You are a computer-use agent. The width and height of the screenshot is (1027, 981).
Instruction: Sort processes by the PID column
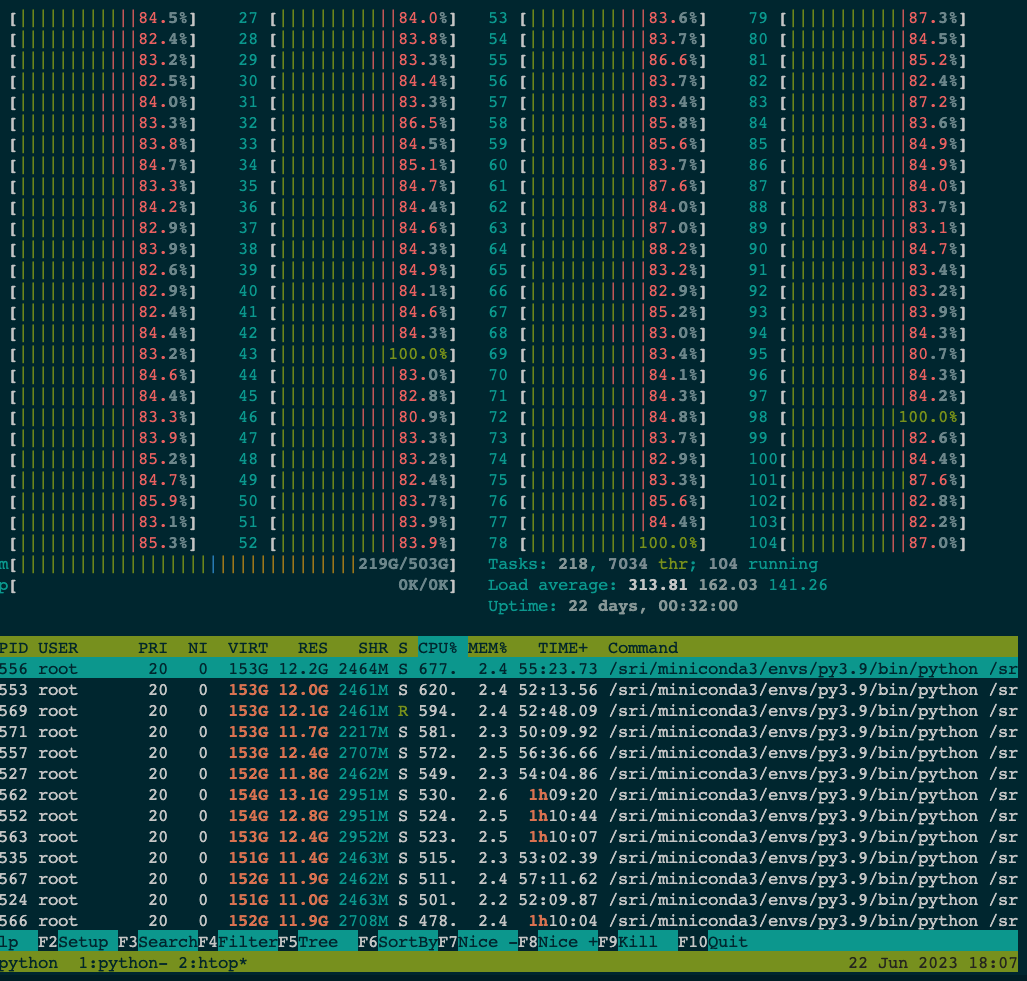(x=13, y=648)
